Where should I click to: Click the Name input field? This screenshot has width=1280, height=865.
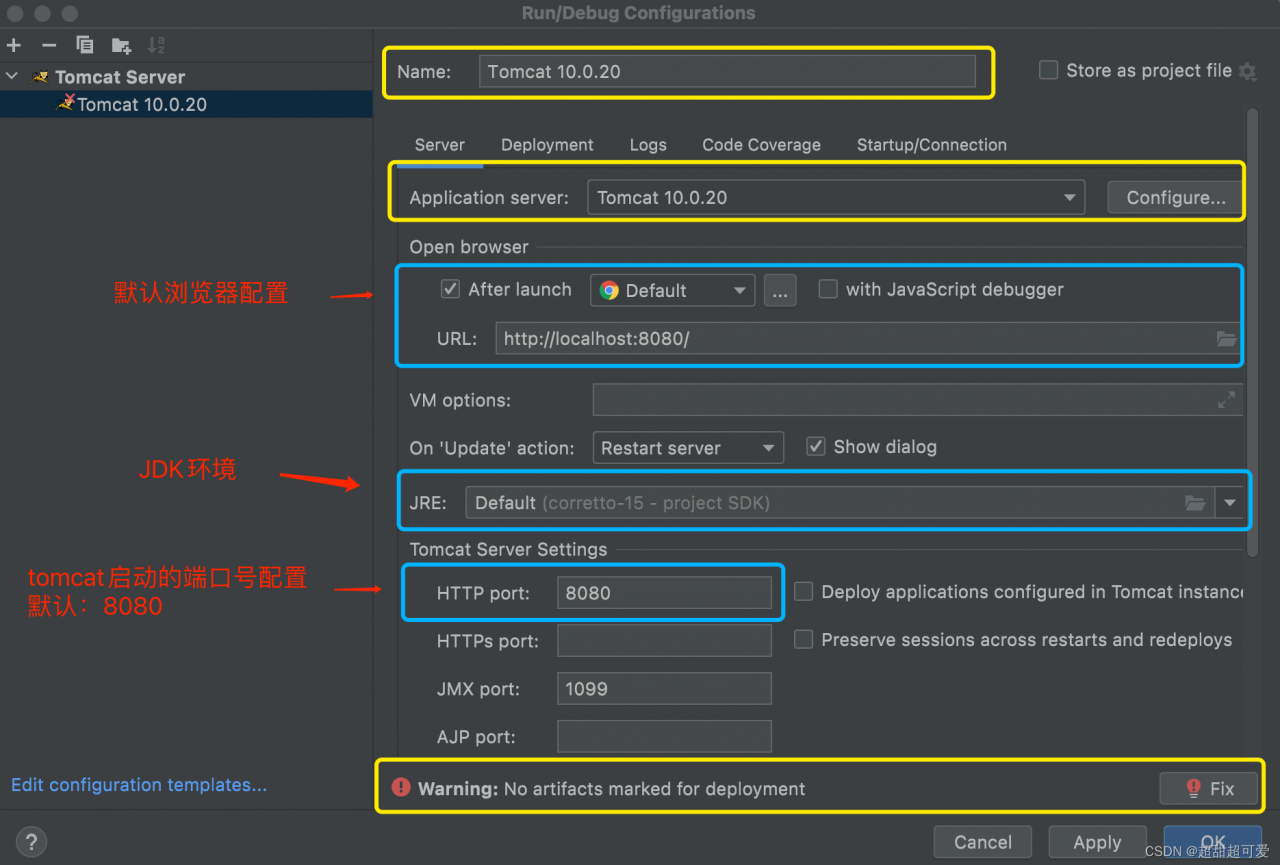pos(727,71)
